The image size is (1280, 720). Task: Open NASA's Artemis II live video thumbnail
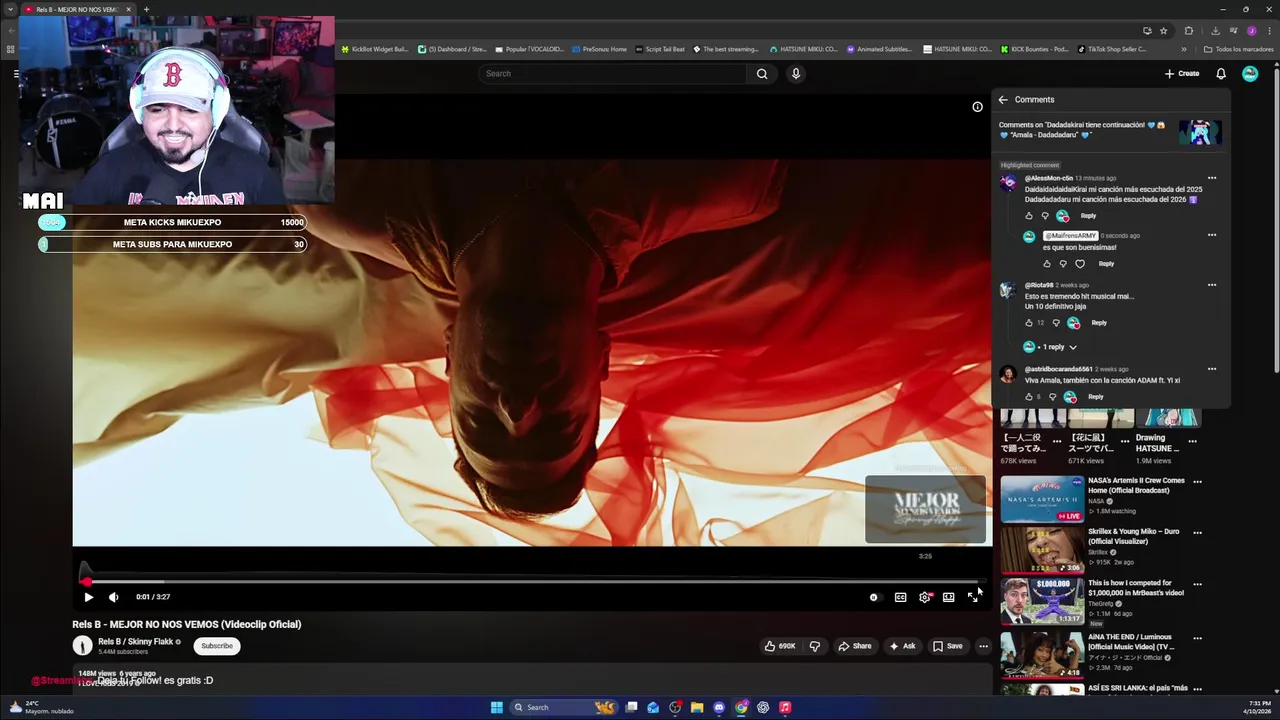click(x=1042, y=499)
